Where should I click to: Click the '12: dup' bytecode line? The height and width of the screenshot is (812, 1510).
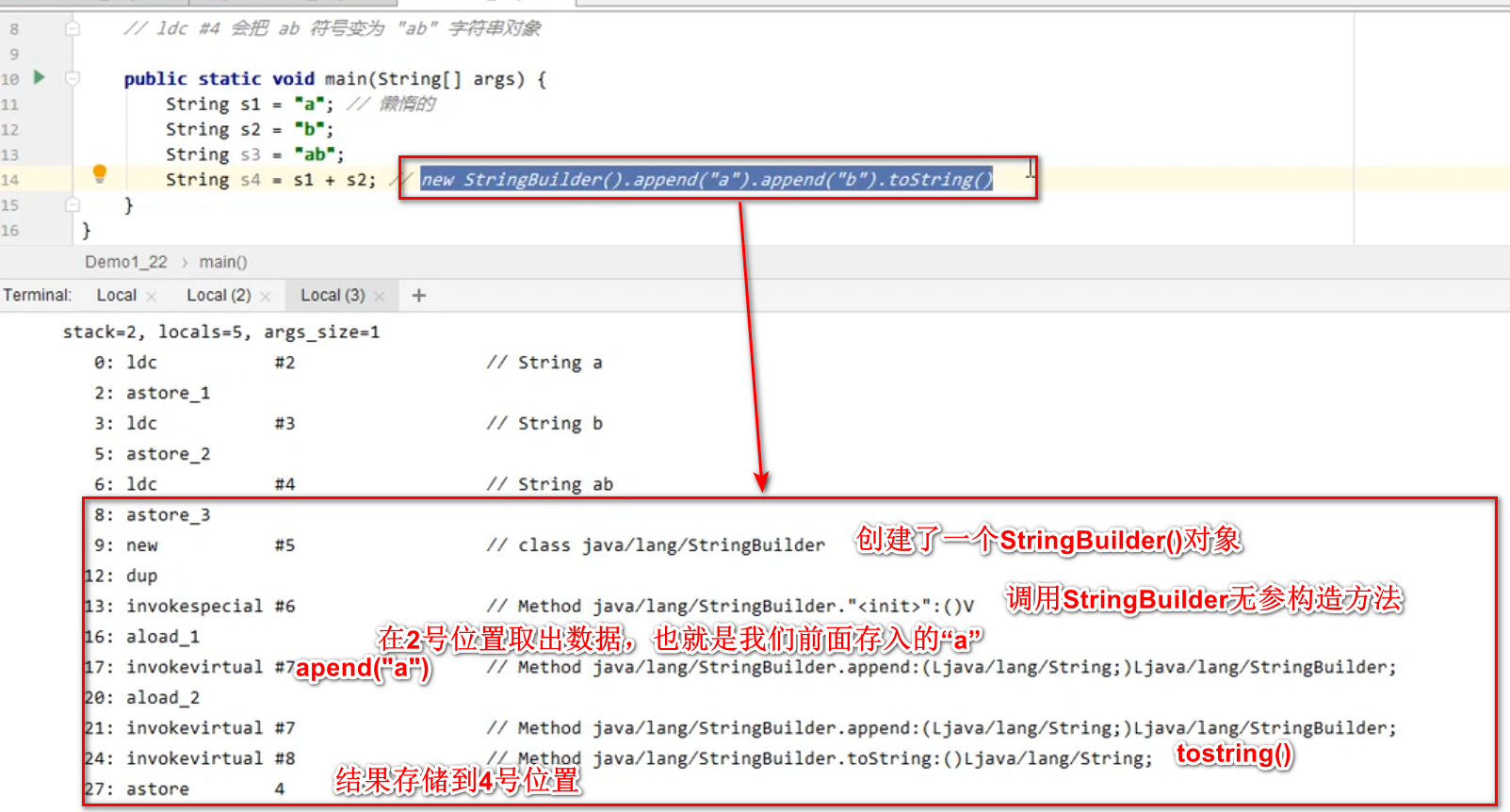click(121, 576)
